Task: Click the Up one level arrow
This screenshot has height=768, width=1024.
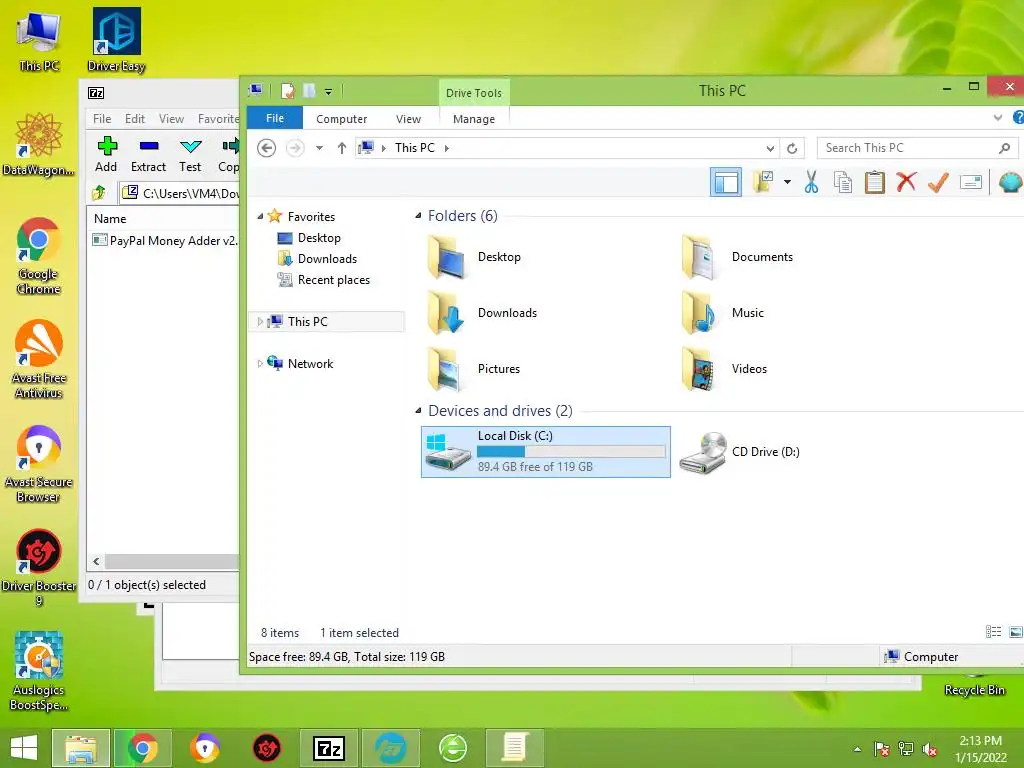Action: 342,148
